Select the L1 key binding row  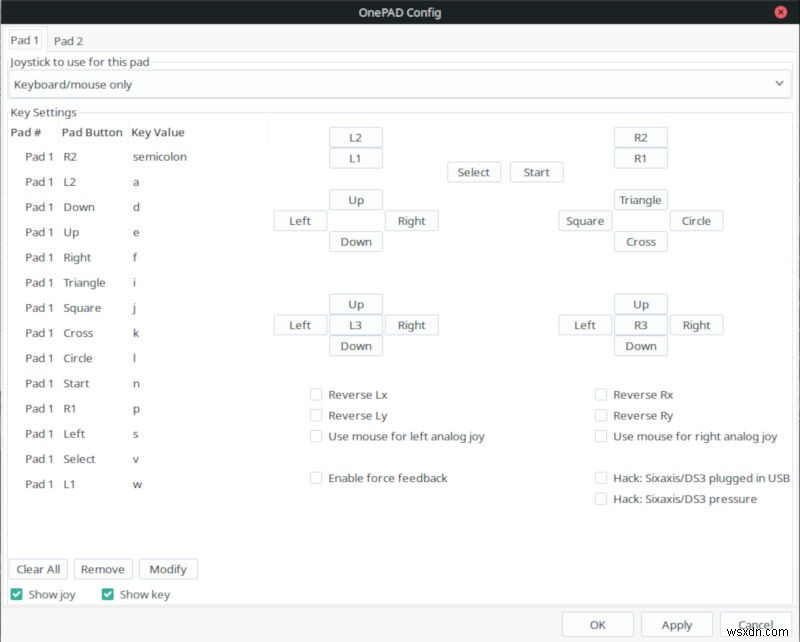138,484
